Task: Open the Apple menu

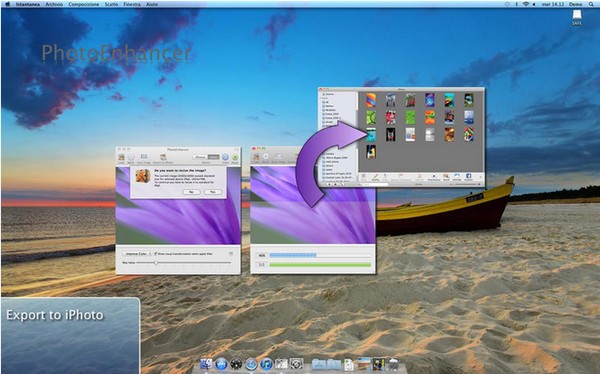Action: click(7, 4)
